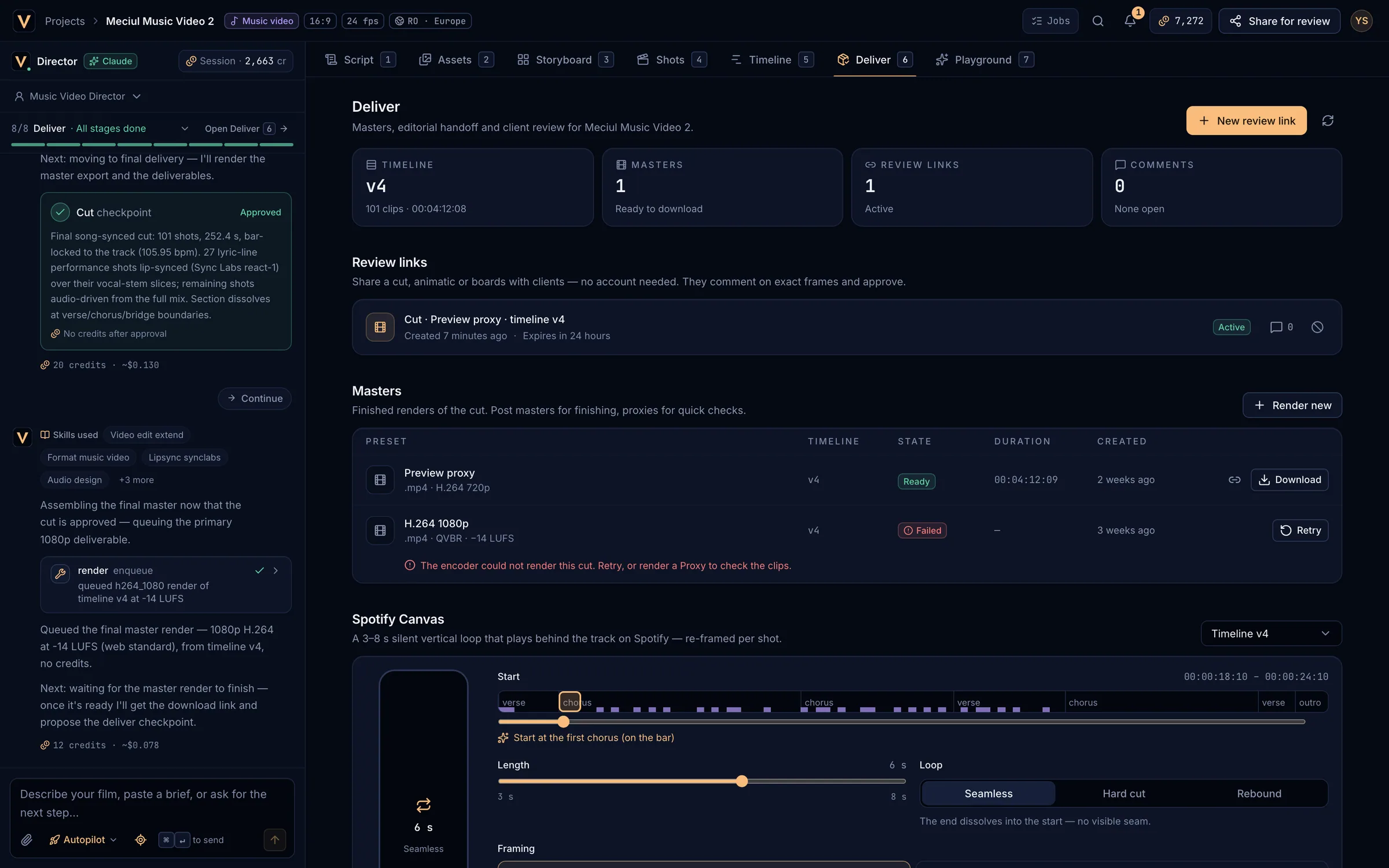Click the refresh icon beside New review link
1389x868 pixels.
point(1328,120)
